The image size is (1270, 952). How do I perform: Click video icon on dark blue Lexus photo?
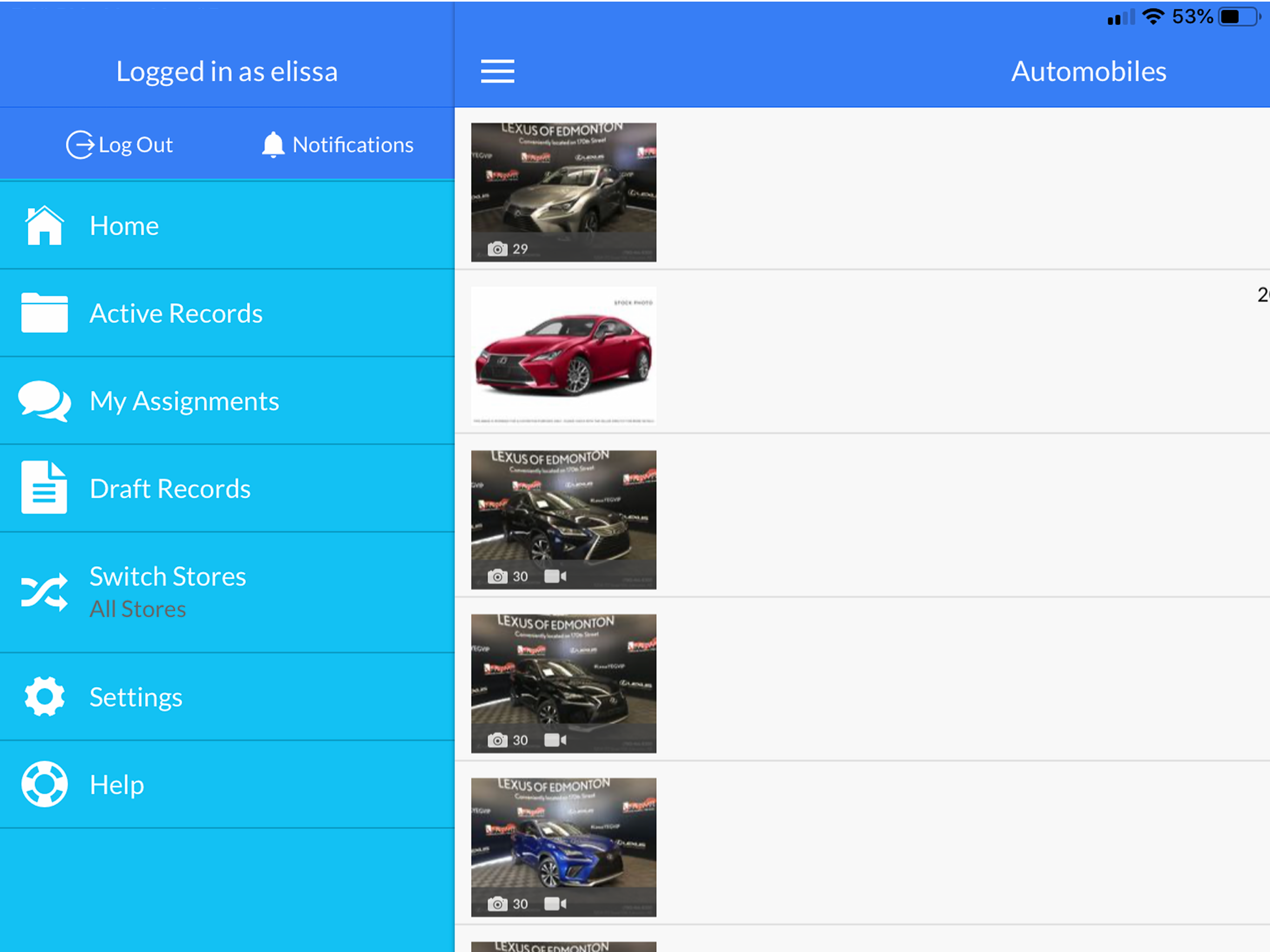tap(555, 576)
